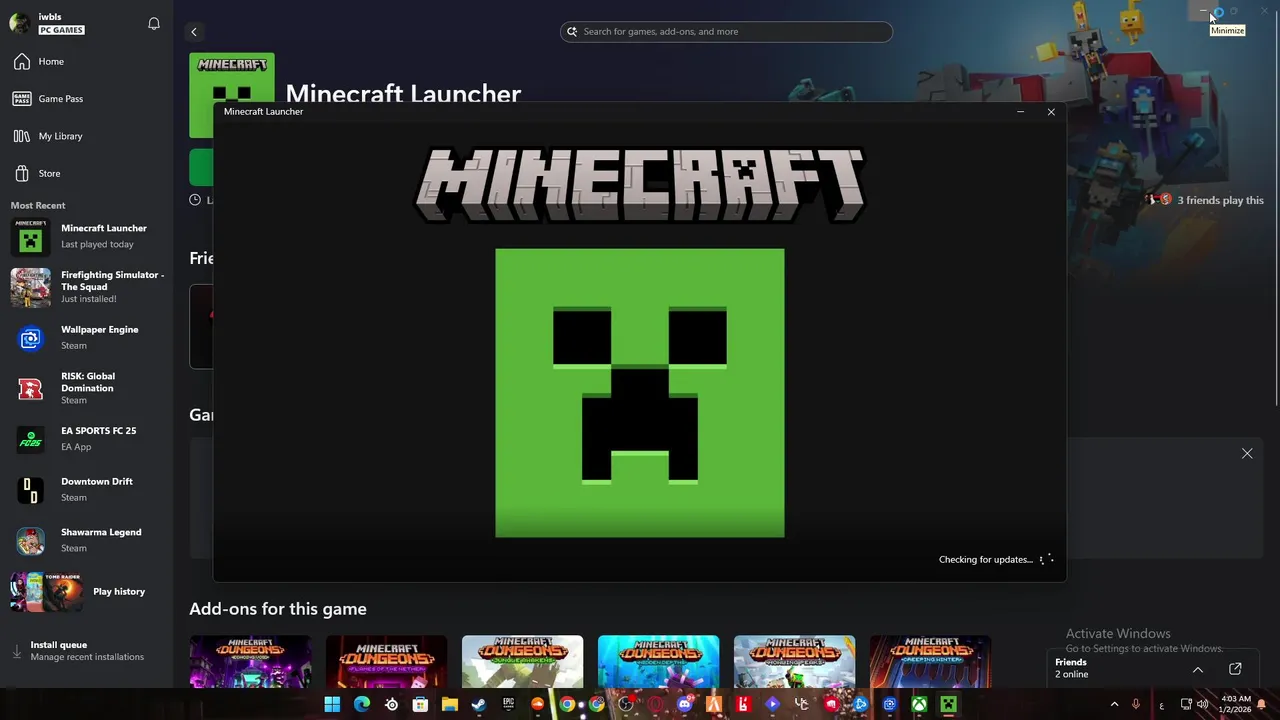Open Creeping Winter add-on thumbnail

pyautogui.click(x=930, y=661)
